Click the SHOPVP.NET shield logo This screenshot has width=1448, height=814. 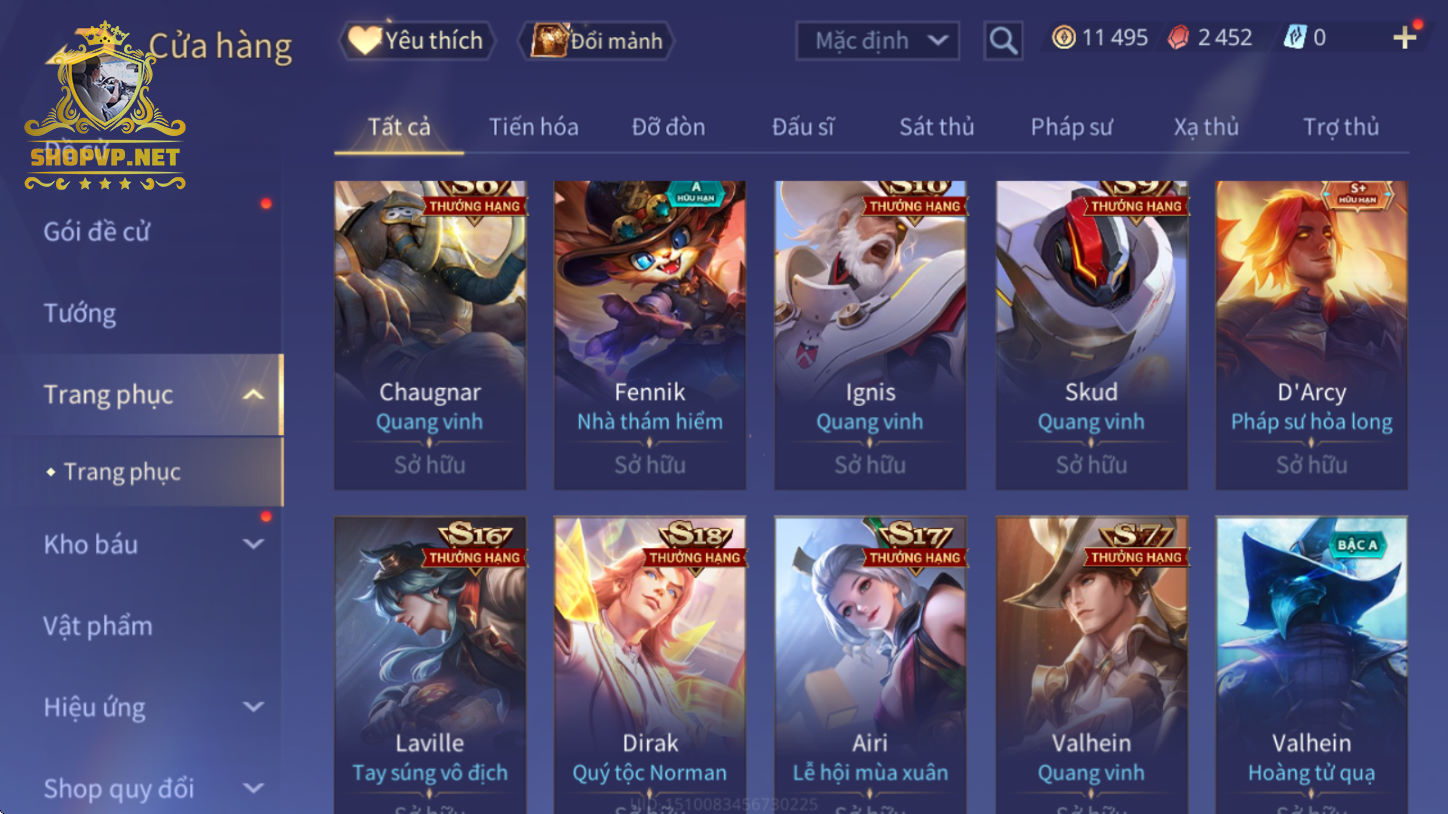click(105, 108)
